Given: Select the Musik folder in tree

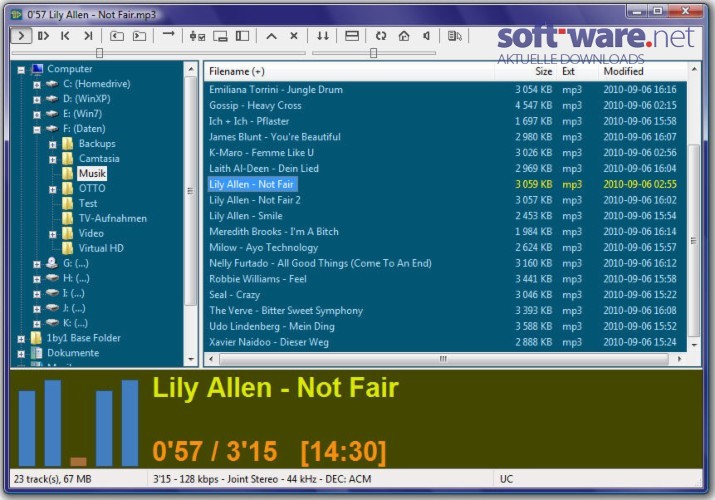Looking at the screenshot, I should 92,173.
